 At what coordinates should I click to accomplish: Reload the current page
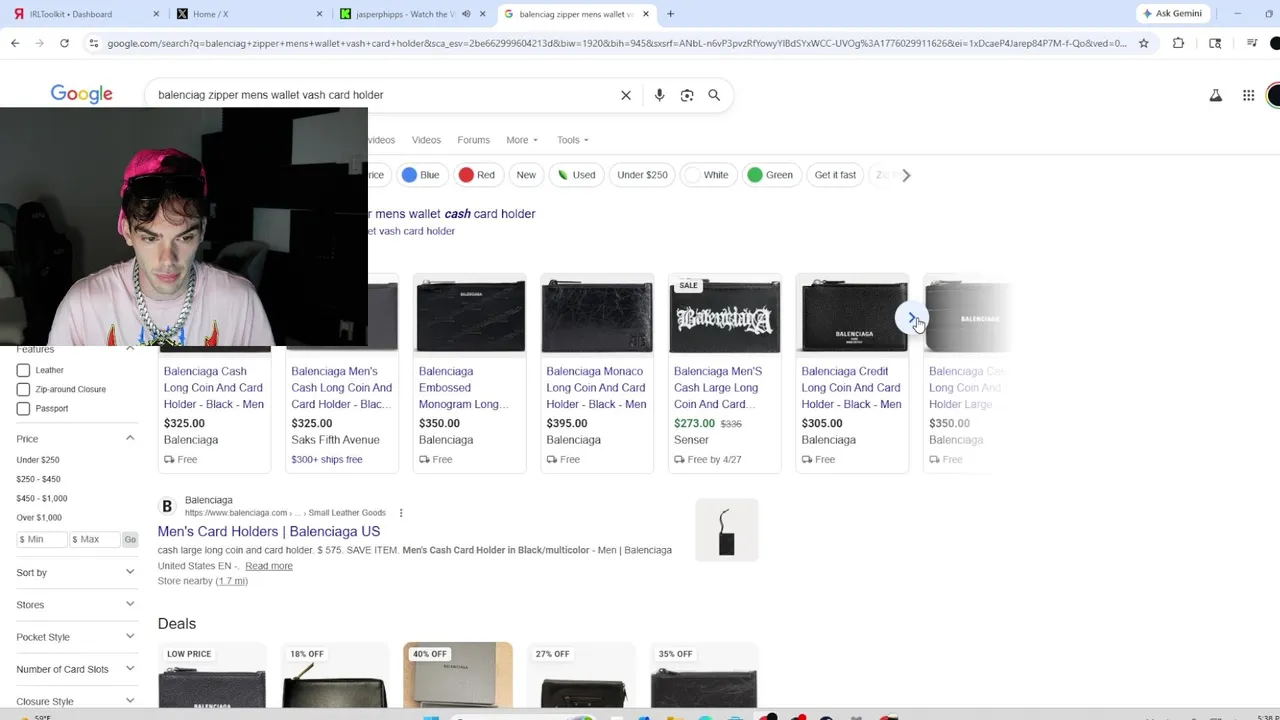pyautogui.click(x=64, y=43)
